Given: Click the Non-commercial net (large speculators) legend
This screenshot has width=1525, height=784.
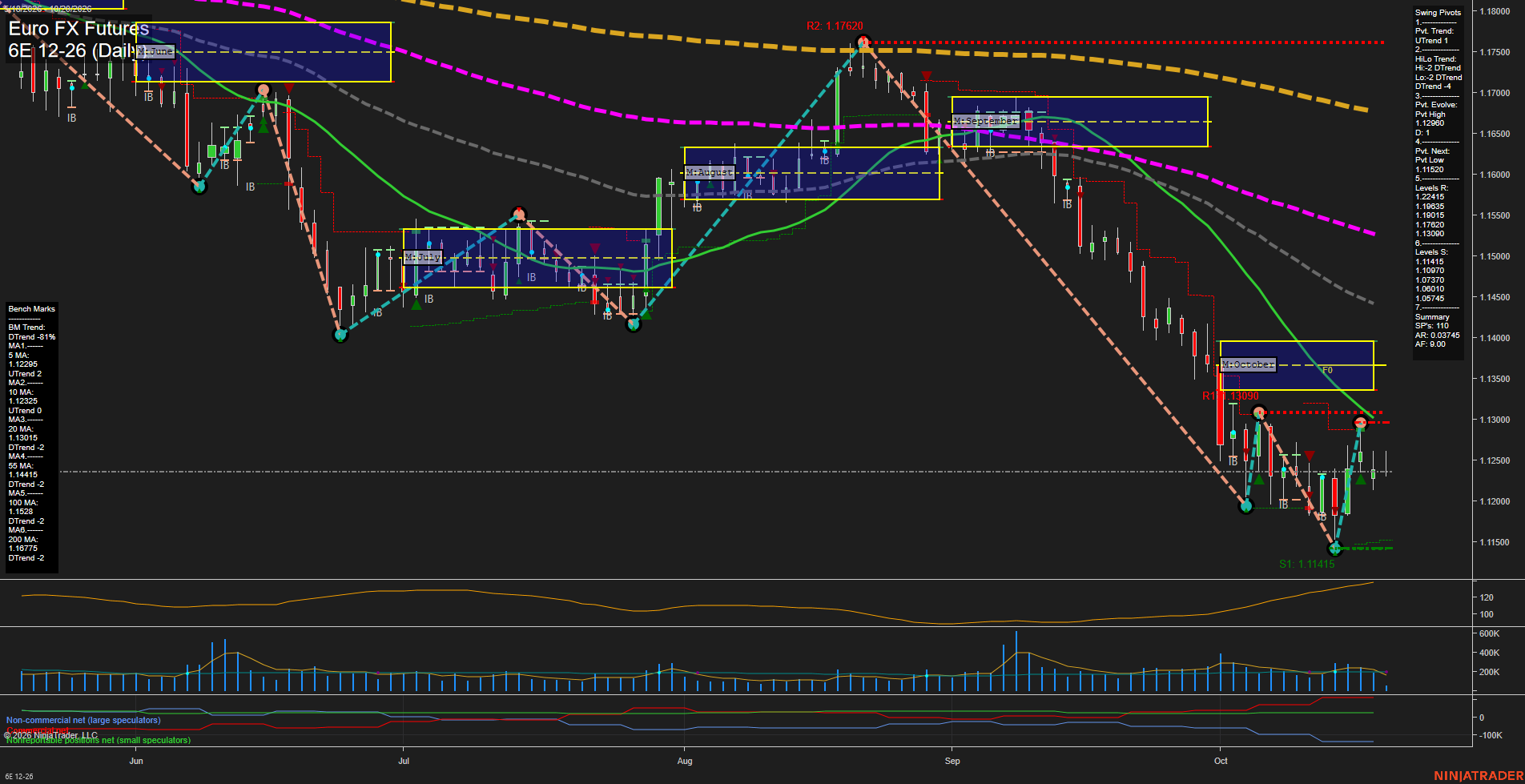Looking at the screenshot, I should point(83,720).
